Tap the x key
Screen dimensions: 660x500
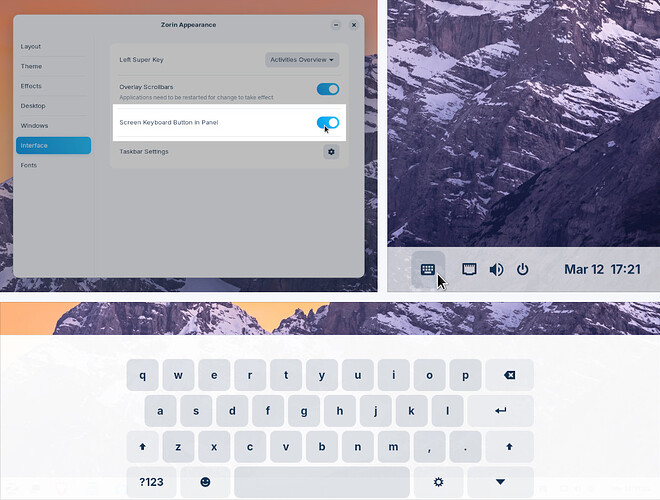(x=214, y=447)
